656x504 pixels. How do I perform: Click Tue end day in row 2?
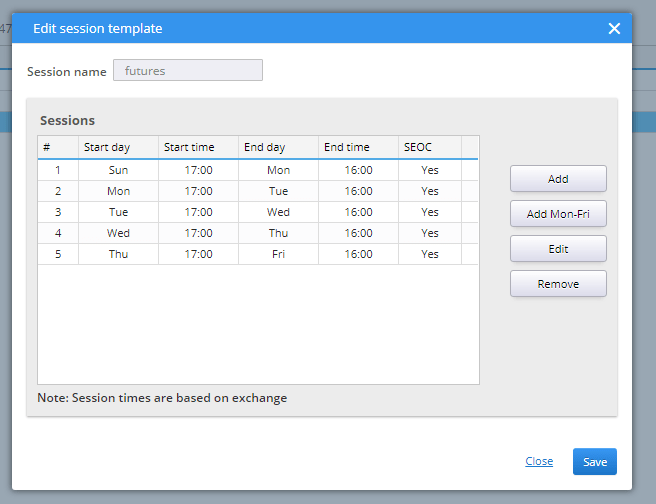tap(278, 191)
